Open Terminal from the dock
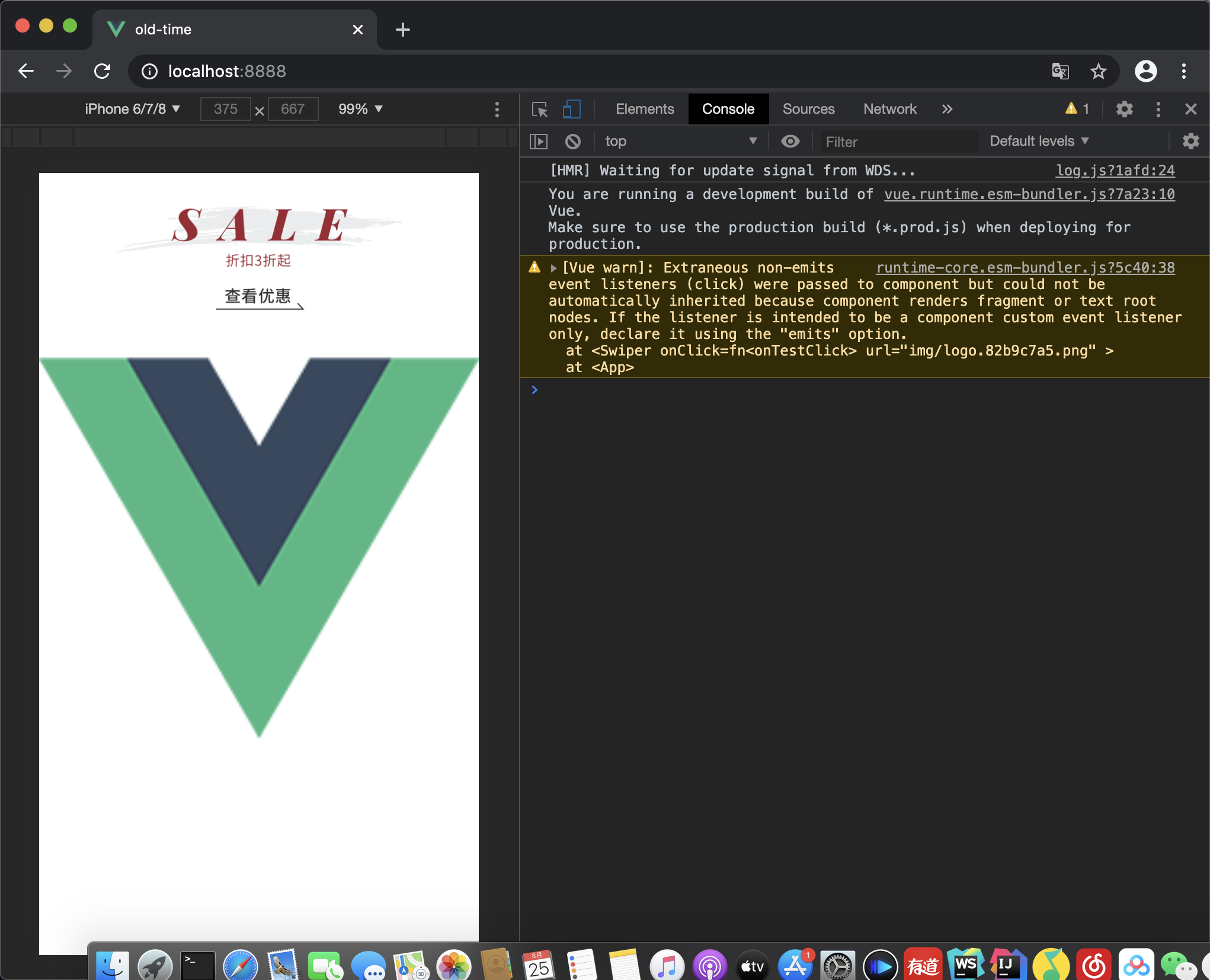Screen dimensions: 1210x980 [x=198, y=965]
